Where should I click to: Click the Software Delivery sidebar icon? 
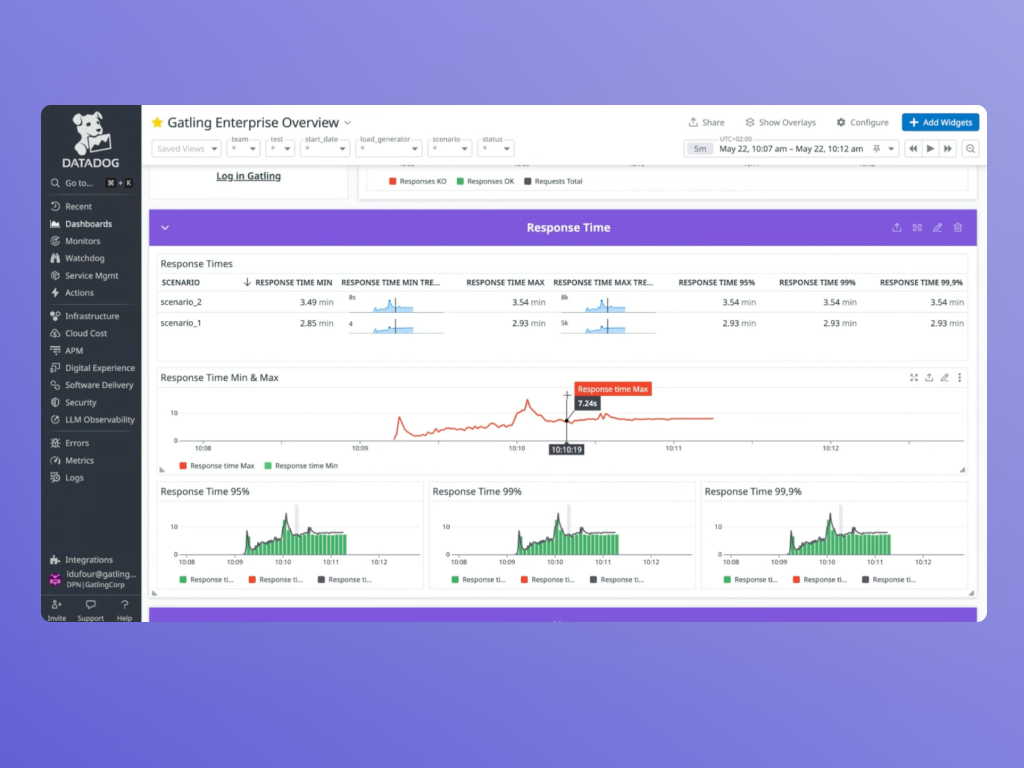click(56, 385)
